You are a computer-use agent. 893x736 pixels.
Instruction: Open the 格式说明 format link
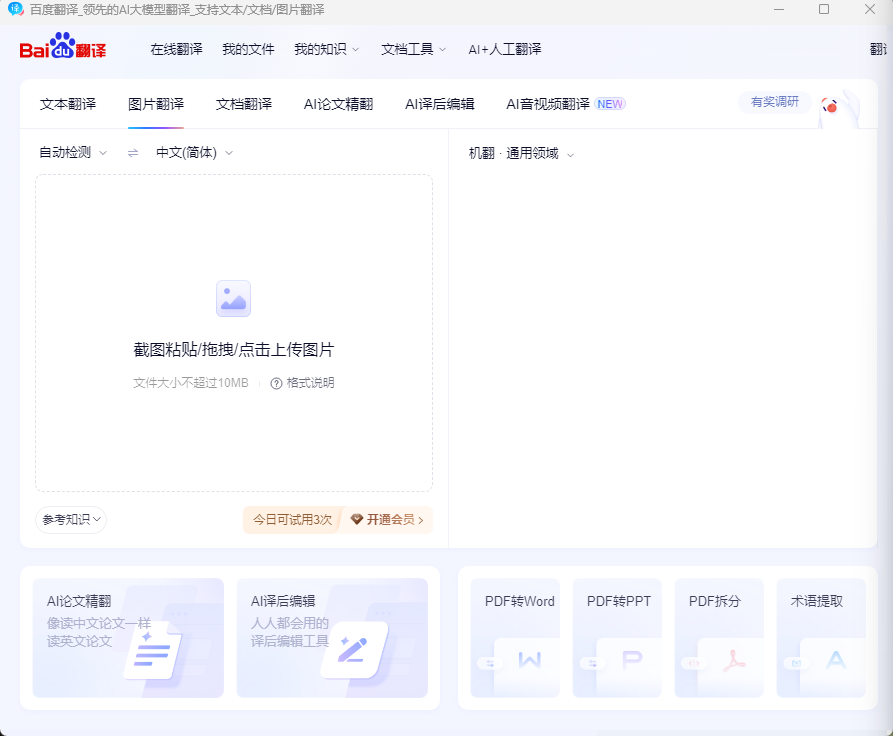[310, 383]
